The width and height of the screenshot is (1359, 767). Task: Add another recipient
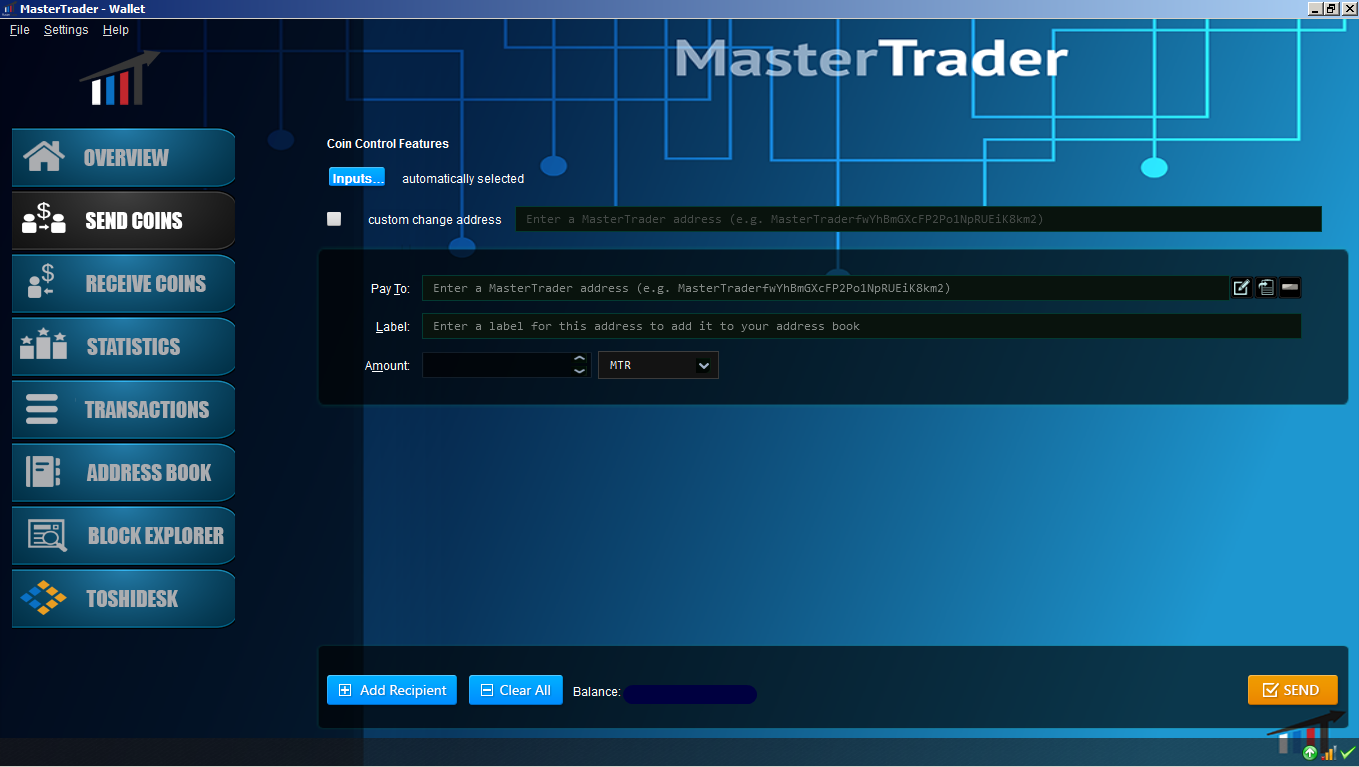[392, 690]
